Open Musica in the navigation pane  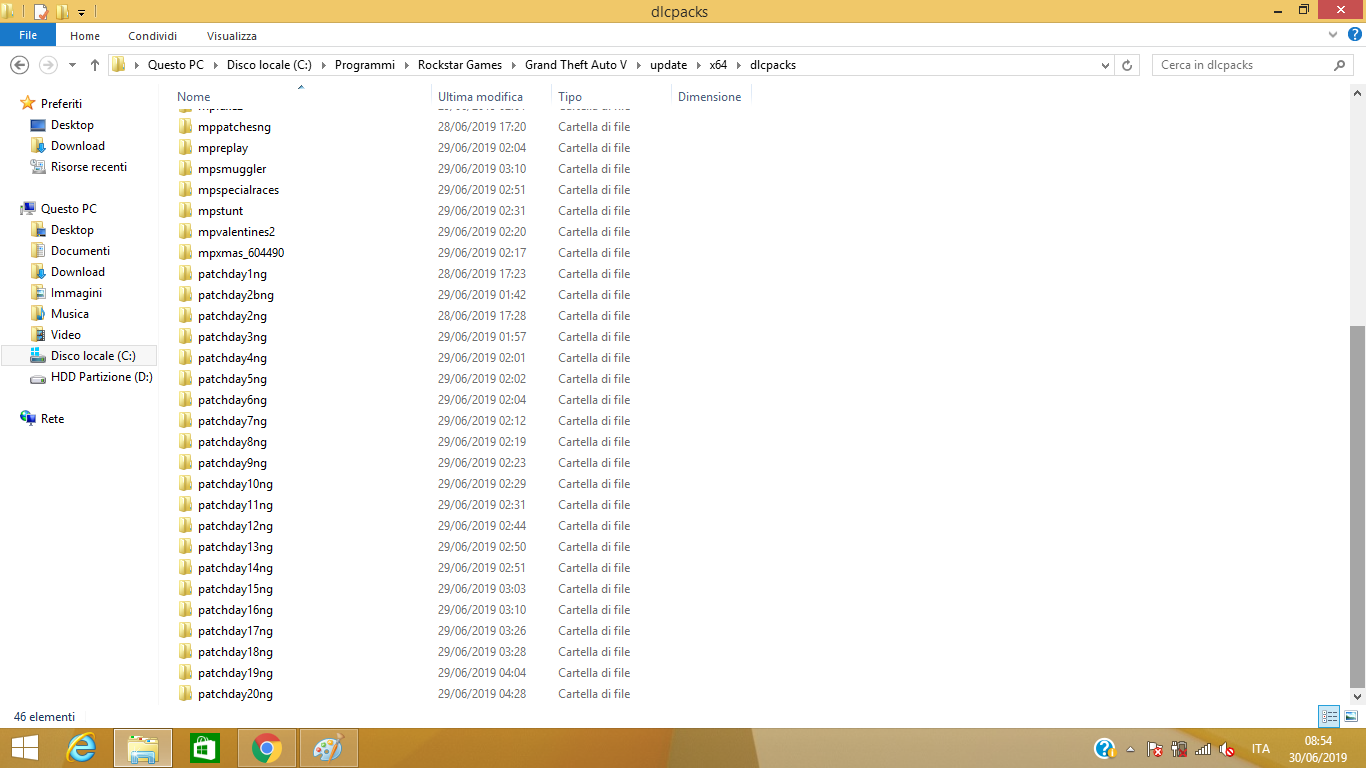tap(69, 314)
